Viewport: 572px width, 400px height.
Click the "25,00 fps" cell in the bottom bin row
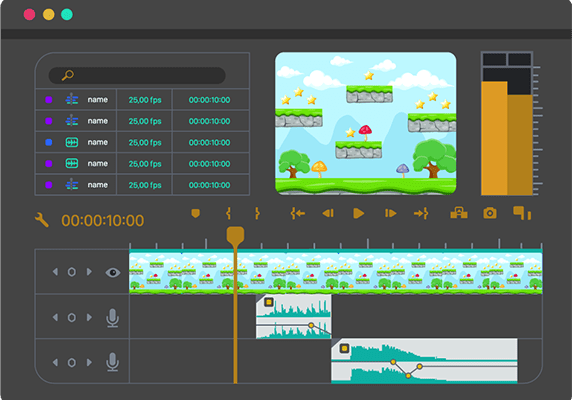[x=145, y=185]
